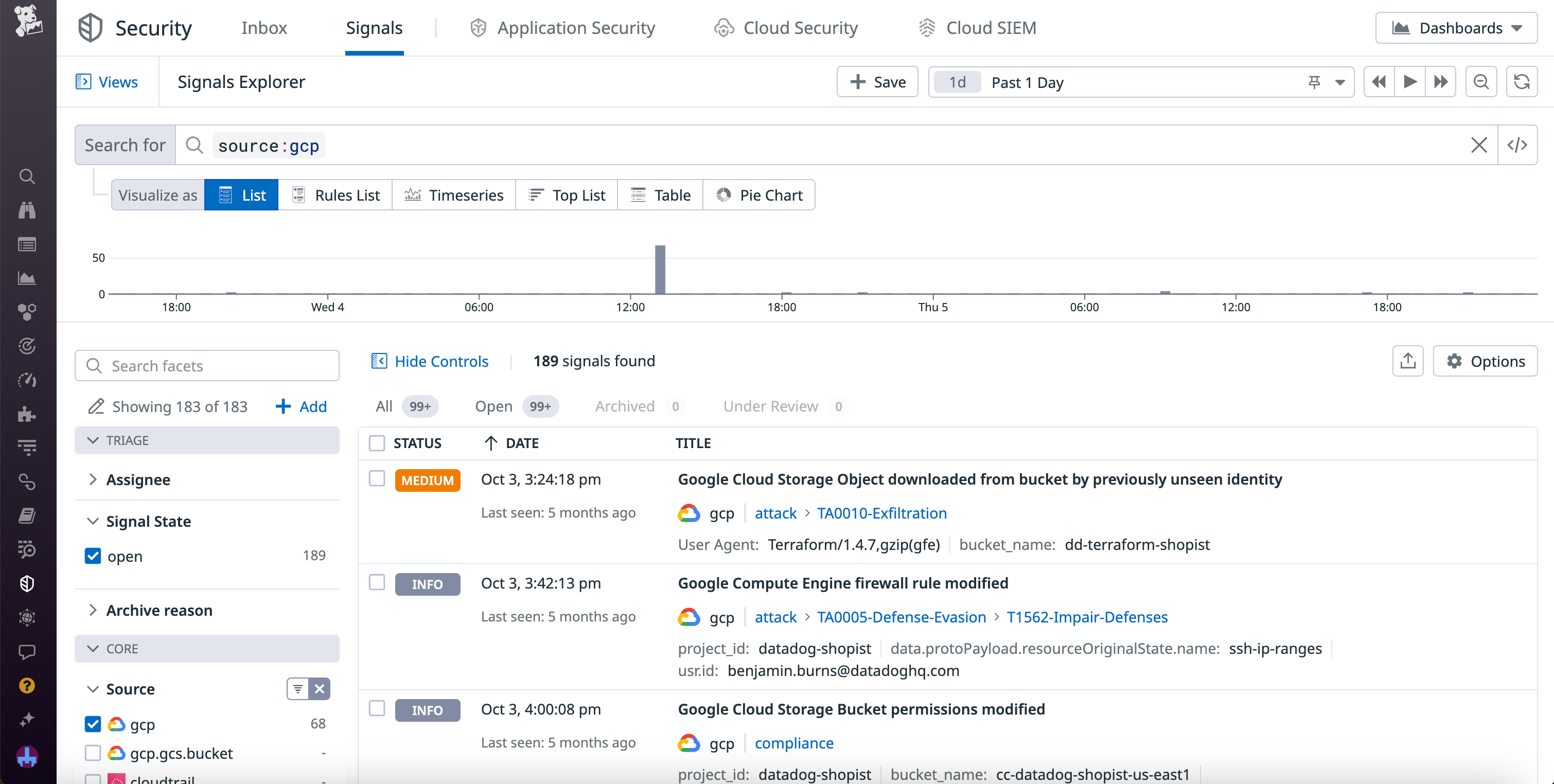Open the search icon in the left sidebar

27,176
